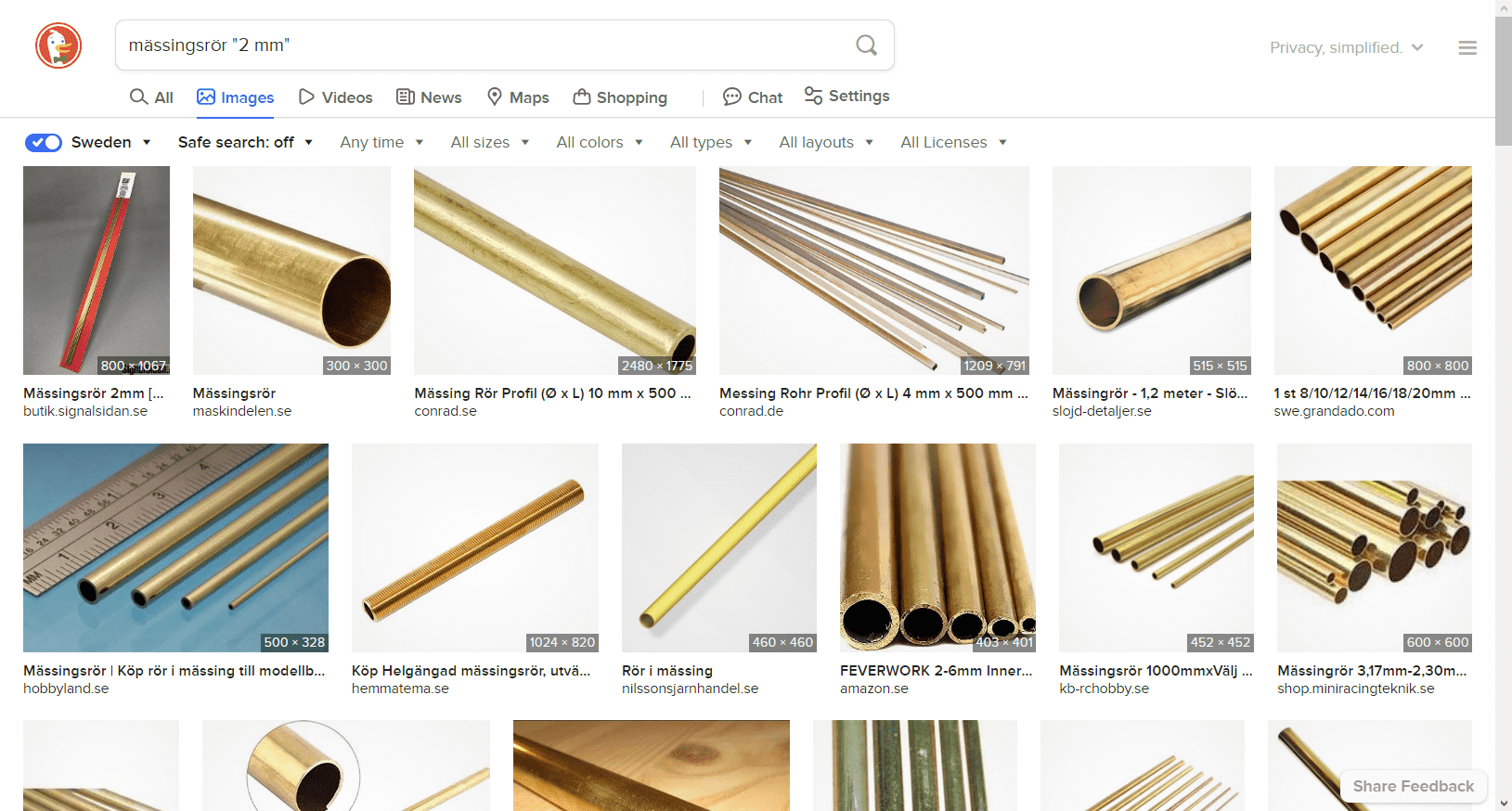The height and width of the screenshot is (811, 1512).
Task: Open the hamburger menu icon
Action: coord(1467,47)
